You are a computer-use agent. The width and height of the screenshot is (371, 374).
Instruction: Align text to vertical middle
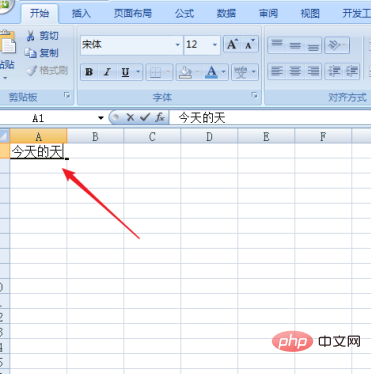[x=295, y=45]
